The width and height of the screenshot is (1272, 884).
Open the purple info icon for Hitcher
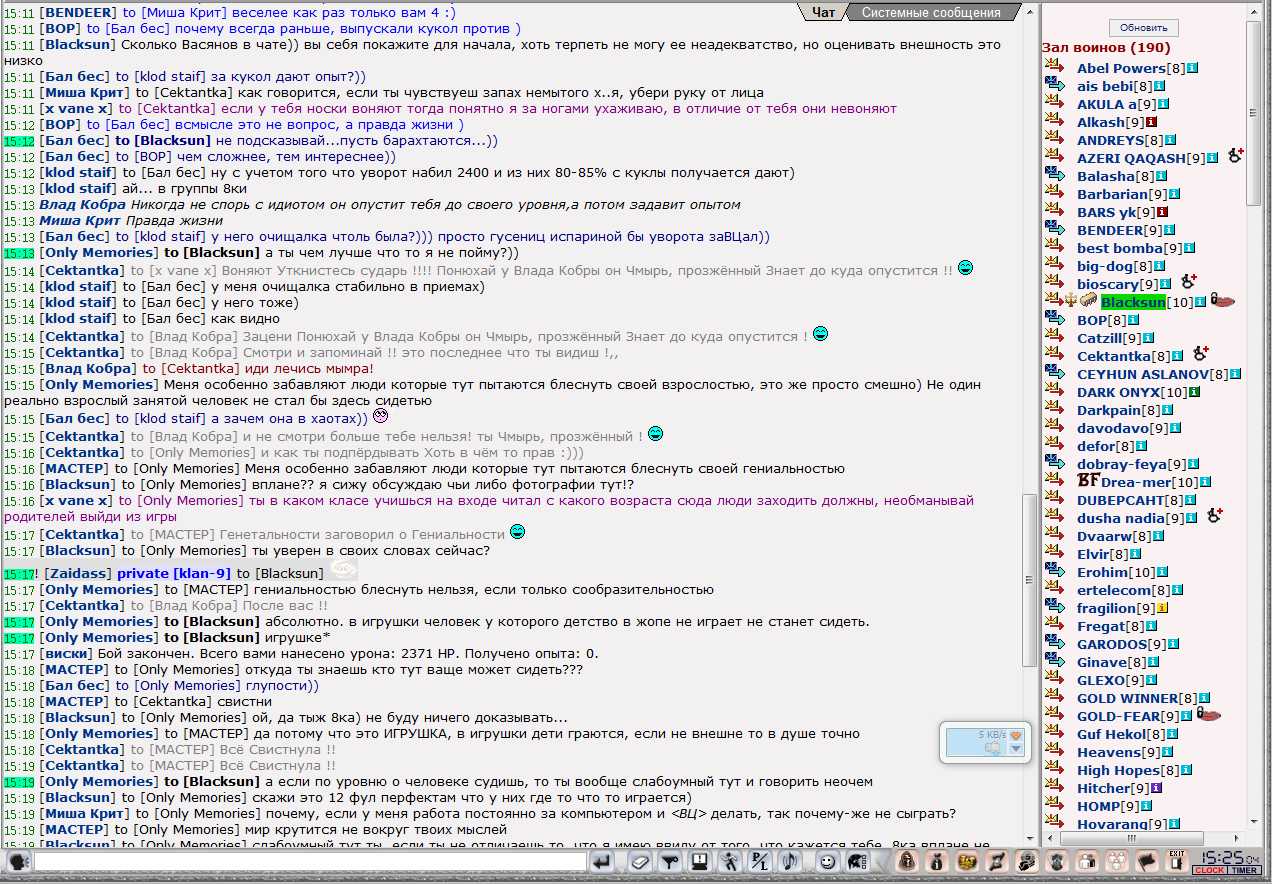tap(1155, 788)
